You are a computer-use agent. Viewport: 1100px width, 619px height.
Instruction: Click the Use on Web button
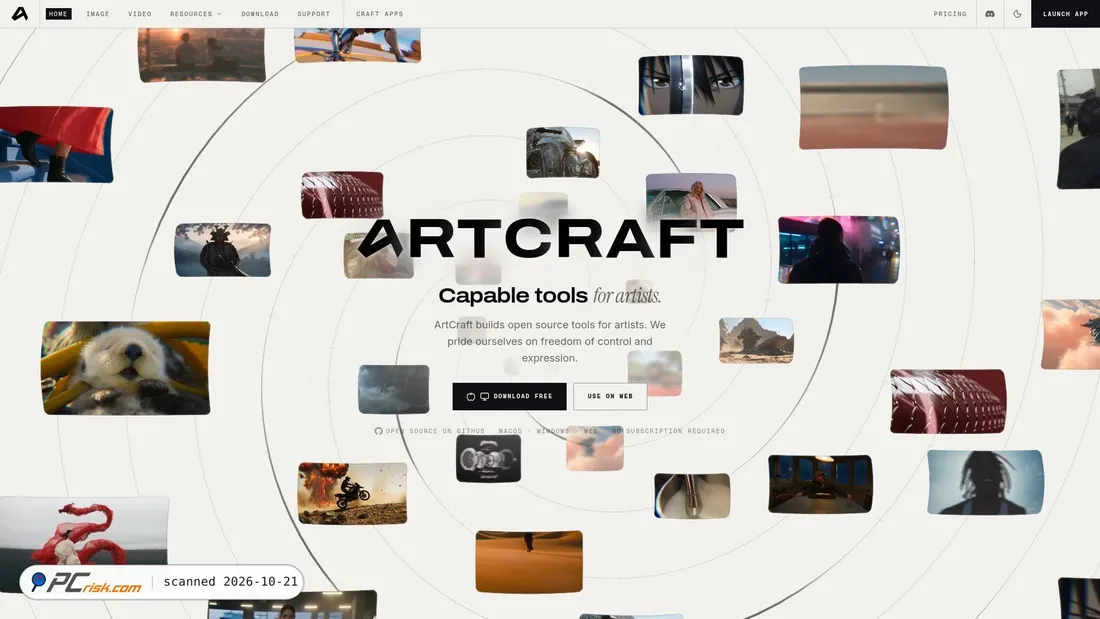pos(610,397)
